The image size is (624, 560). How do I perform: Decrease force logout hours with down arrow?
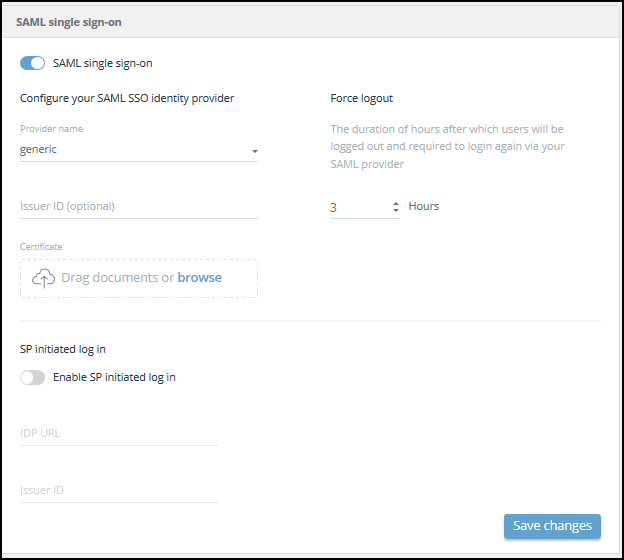click(x=396, y=210)
